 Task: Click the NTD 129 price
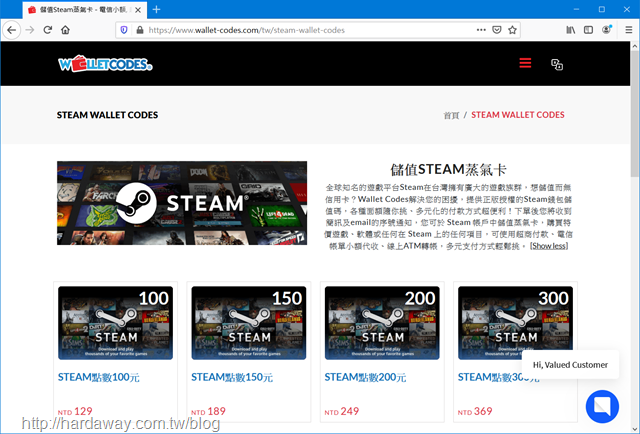[75, 411]
